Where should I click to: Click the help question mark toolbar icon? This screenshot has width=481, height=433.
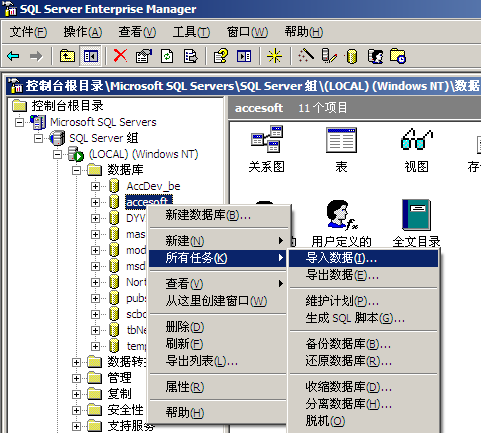[x=221, y=56]
